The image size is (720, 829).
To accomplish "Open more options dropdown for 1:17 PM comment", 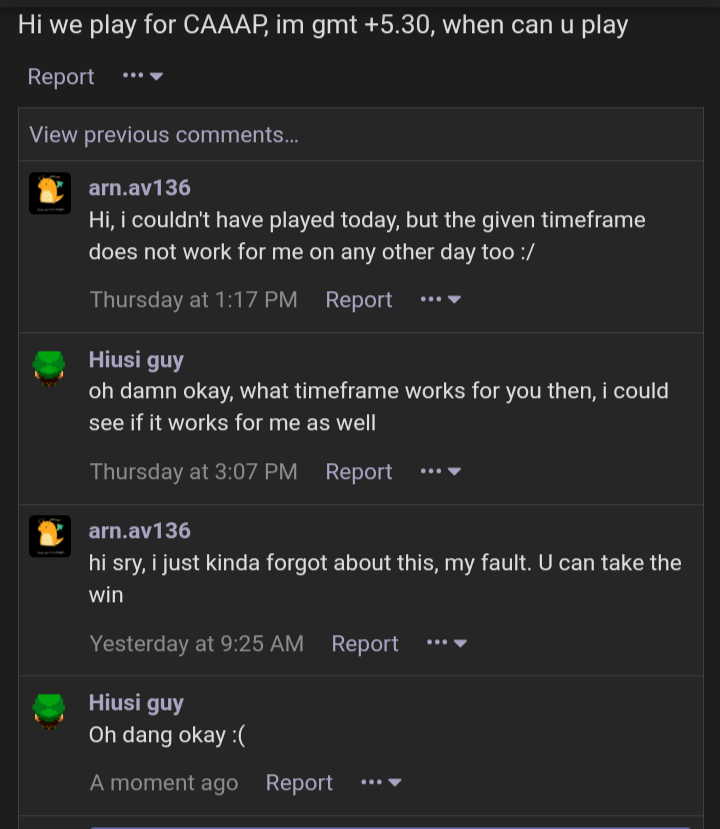I will coord(440,300).
